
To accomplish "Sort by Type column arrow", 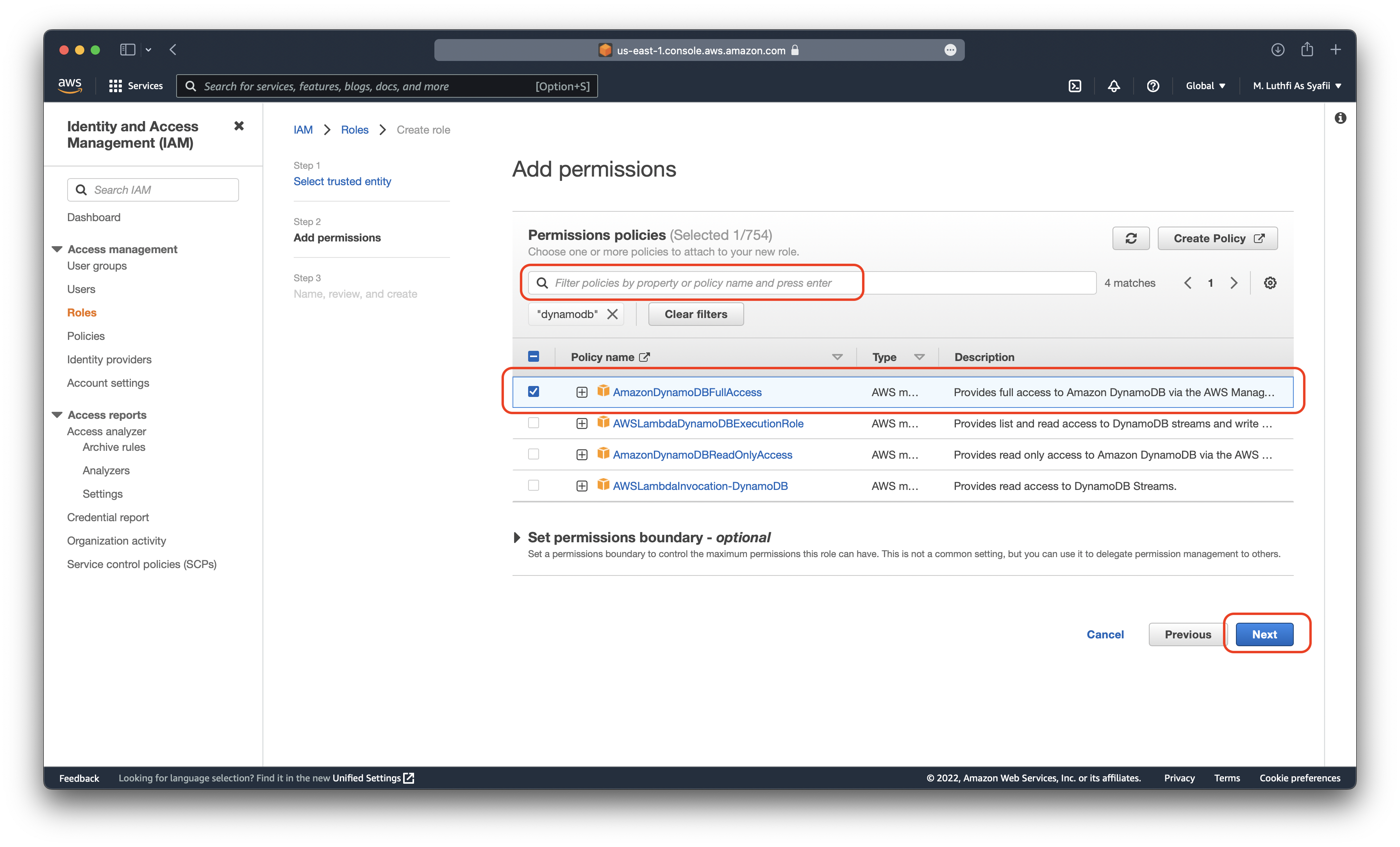I will pos(919,357).
